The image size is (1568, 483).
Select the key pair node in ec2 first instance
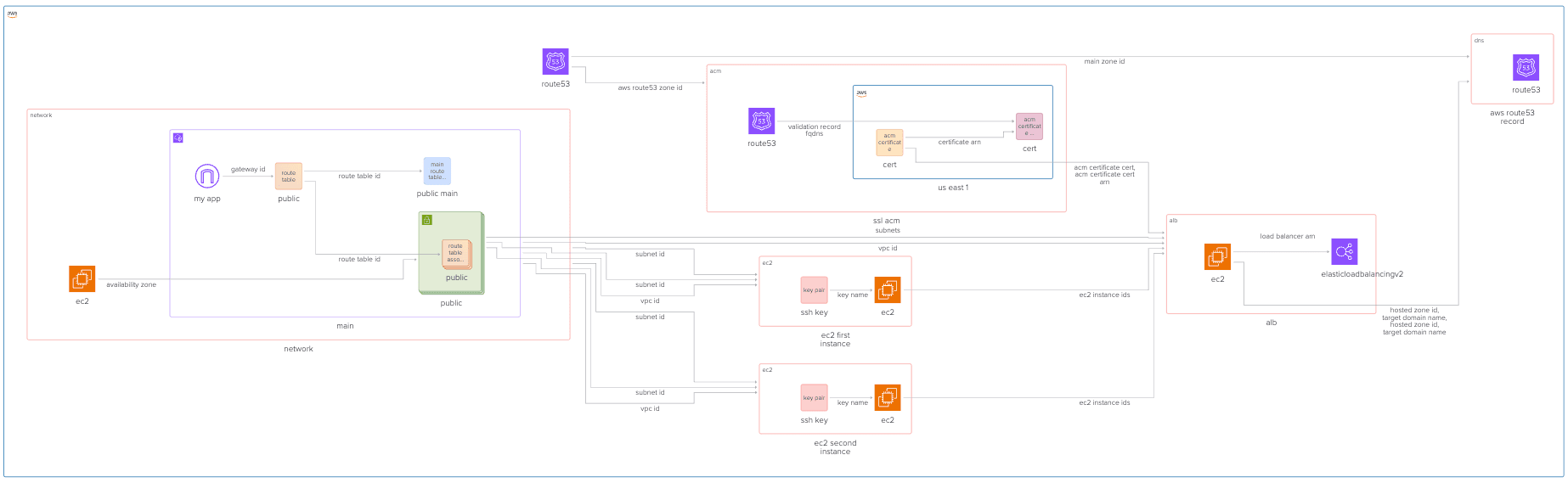tap(814, 290)
